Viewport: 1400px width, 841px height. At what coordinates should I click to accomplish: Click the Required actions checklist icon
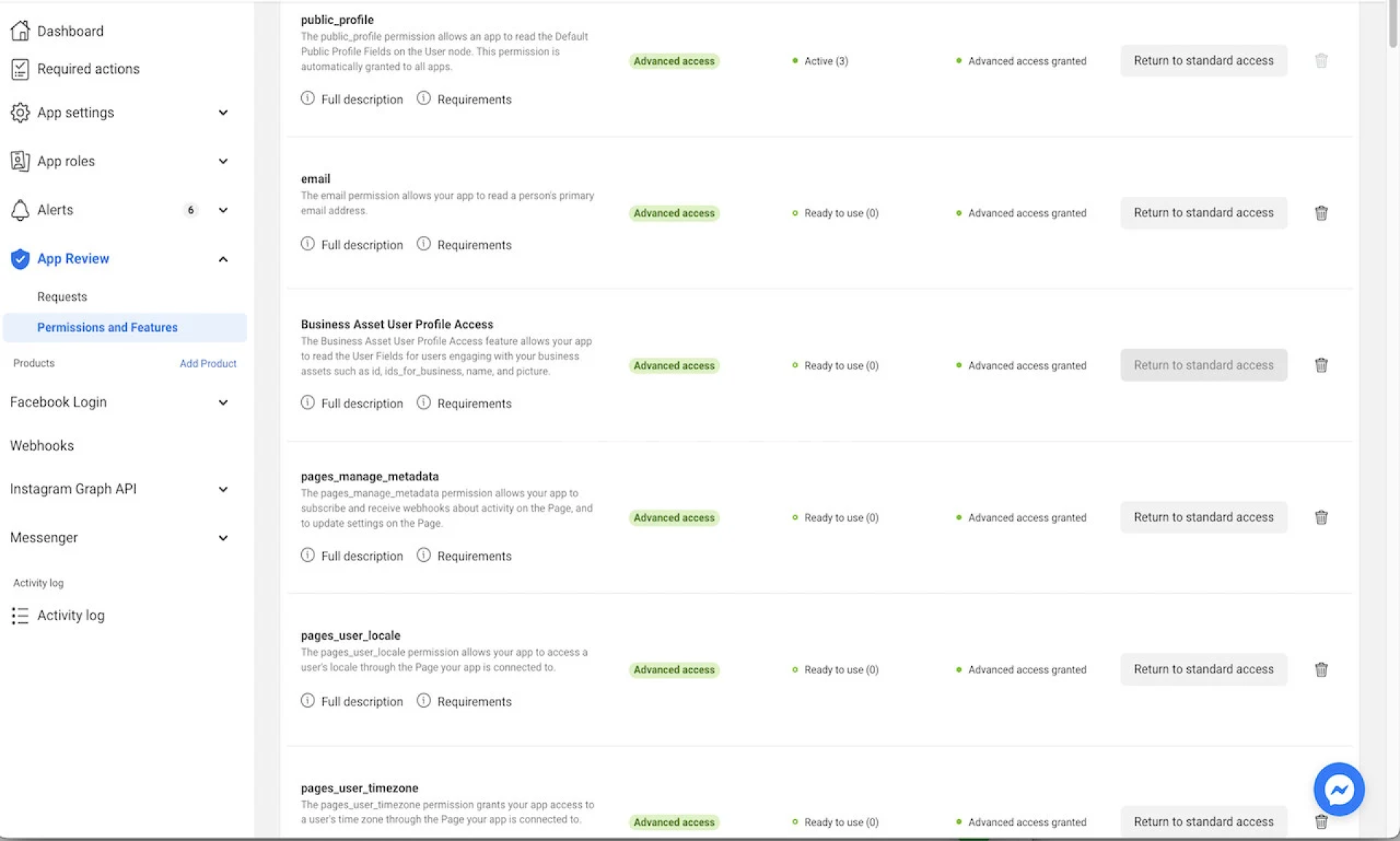(x=20, y=69)
